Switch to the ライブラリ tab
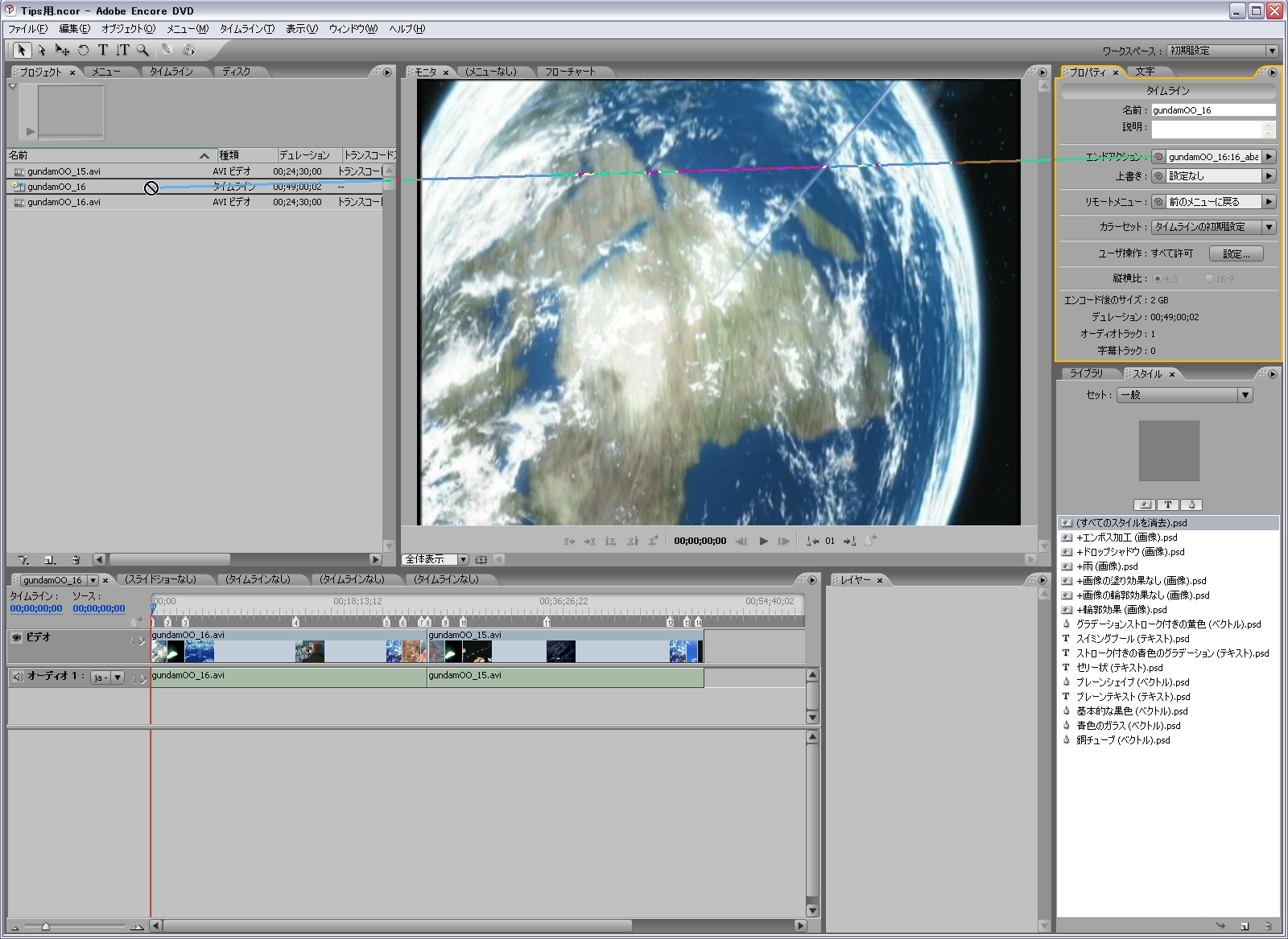 tap(1087, 373)
